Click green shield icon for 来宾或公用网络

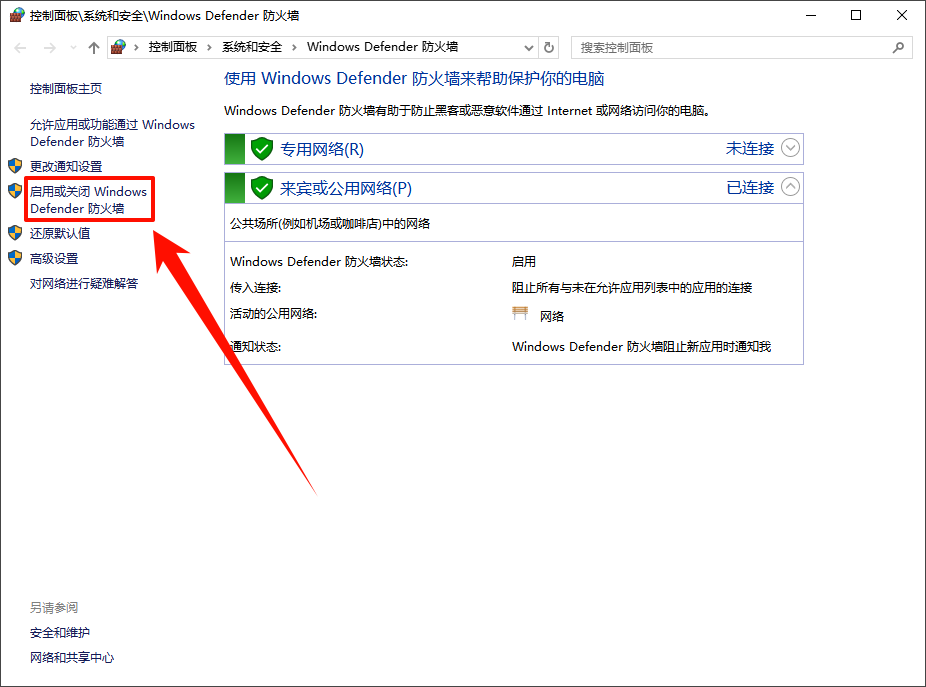pos(262,188)
